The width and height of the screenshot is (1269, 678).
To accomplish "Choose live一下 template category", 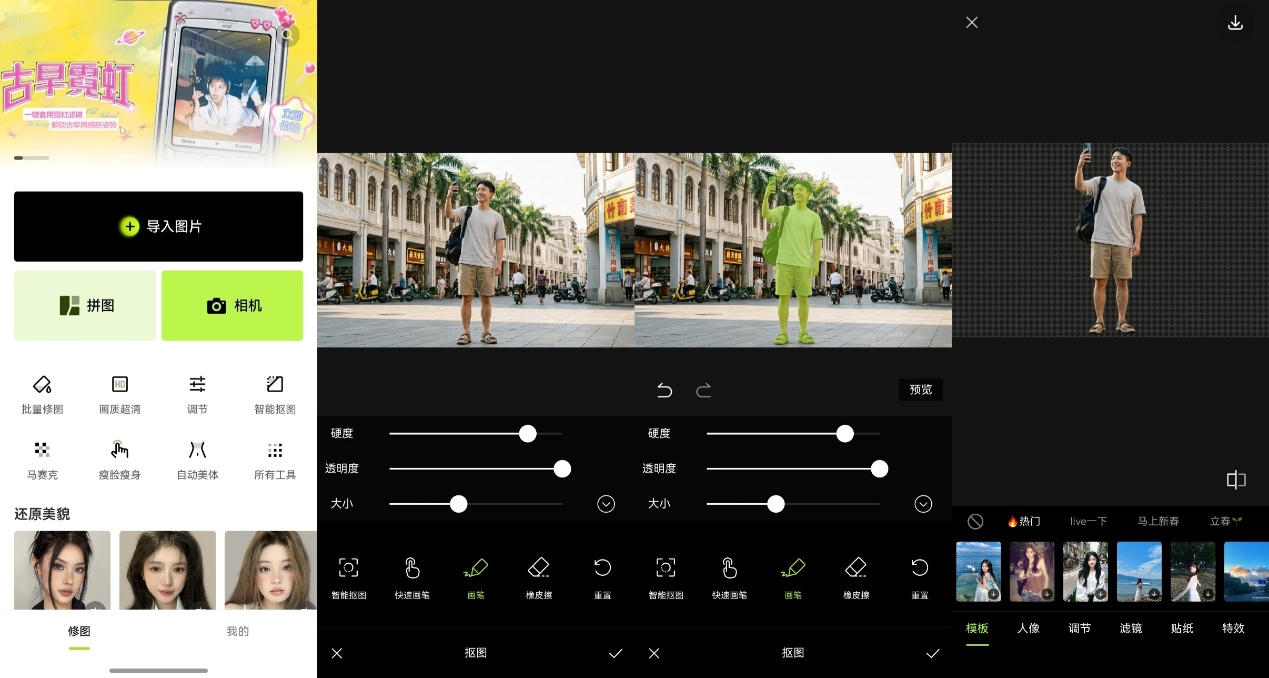I will click(x=1088, y=521).
